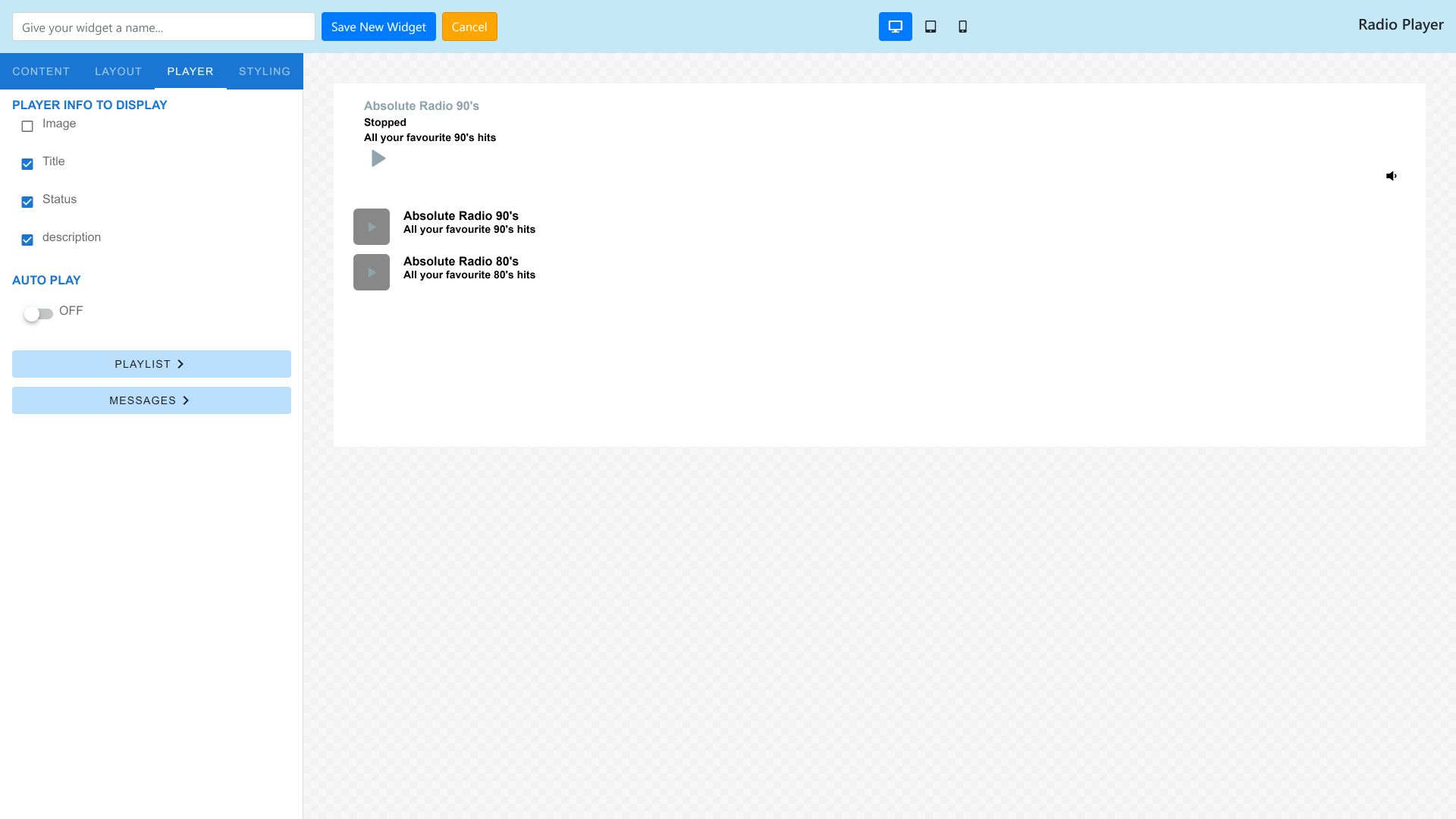1456x819 pixels.
Task: Cancel widget creation
Action: (x=469, y=27)
